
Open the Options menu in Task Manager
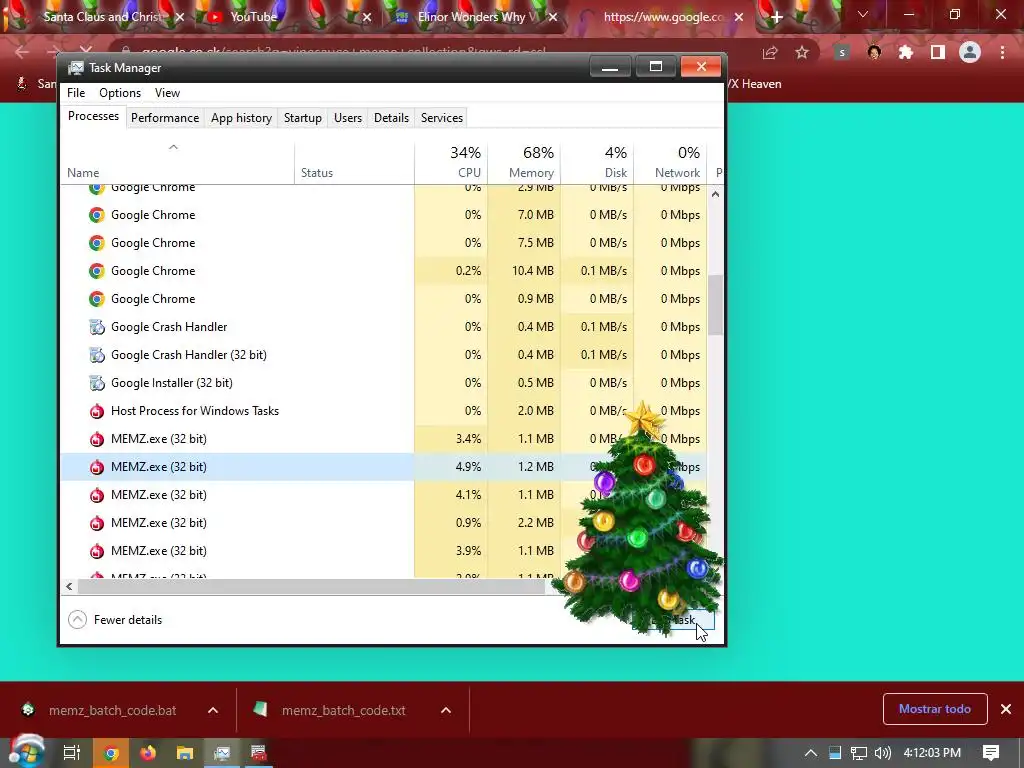point(120,93)
